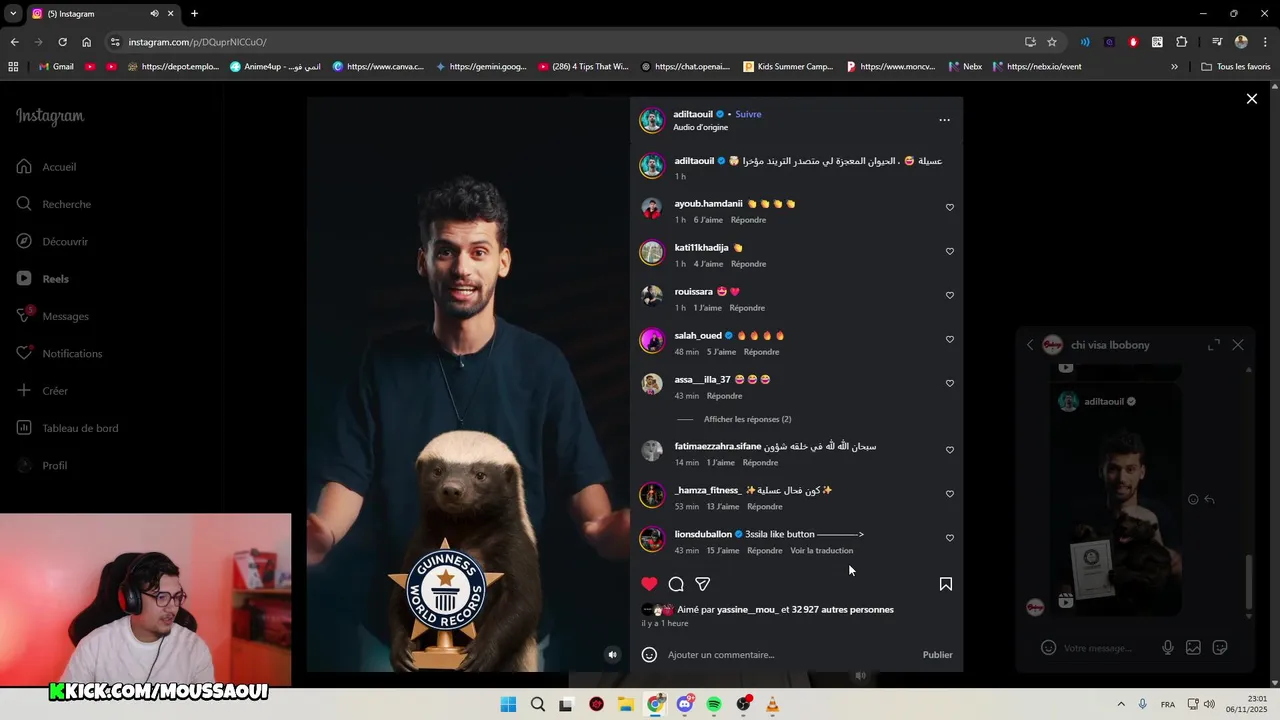Reload the browser page
The image size is (1280, 720).
click(x=62, y=42)
